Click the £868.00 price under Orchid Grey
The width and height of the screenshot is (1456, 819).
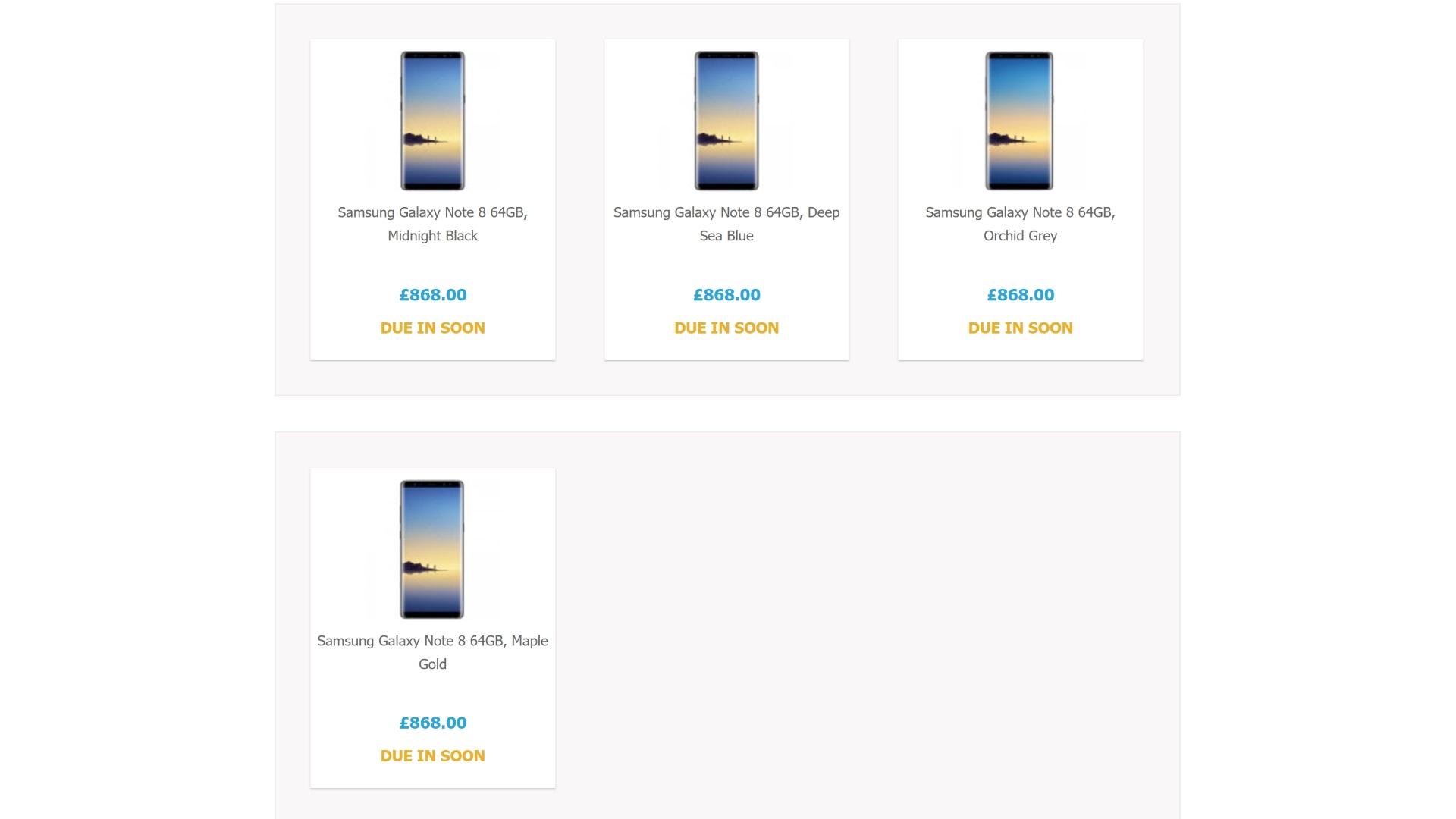tap(1020, 295)
